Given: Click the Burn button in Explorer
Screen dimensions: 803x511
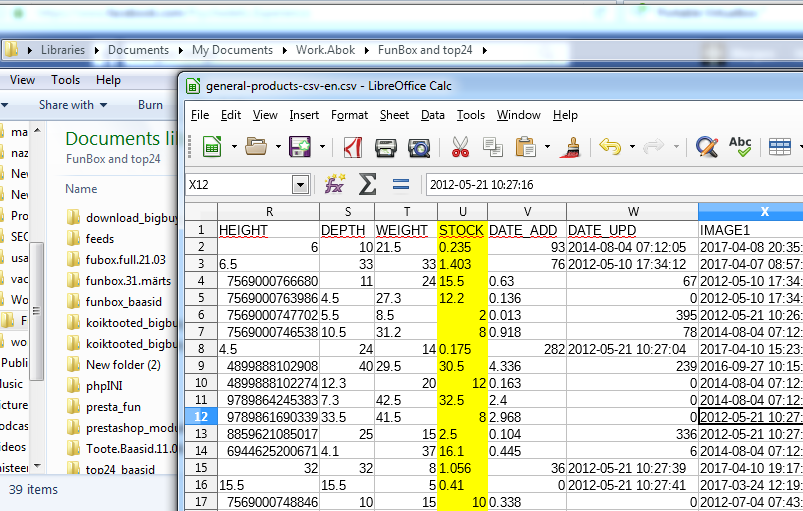Looking at the screenshot, I should [x=150, y=105].
